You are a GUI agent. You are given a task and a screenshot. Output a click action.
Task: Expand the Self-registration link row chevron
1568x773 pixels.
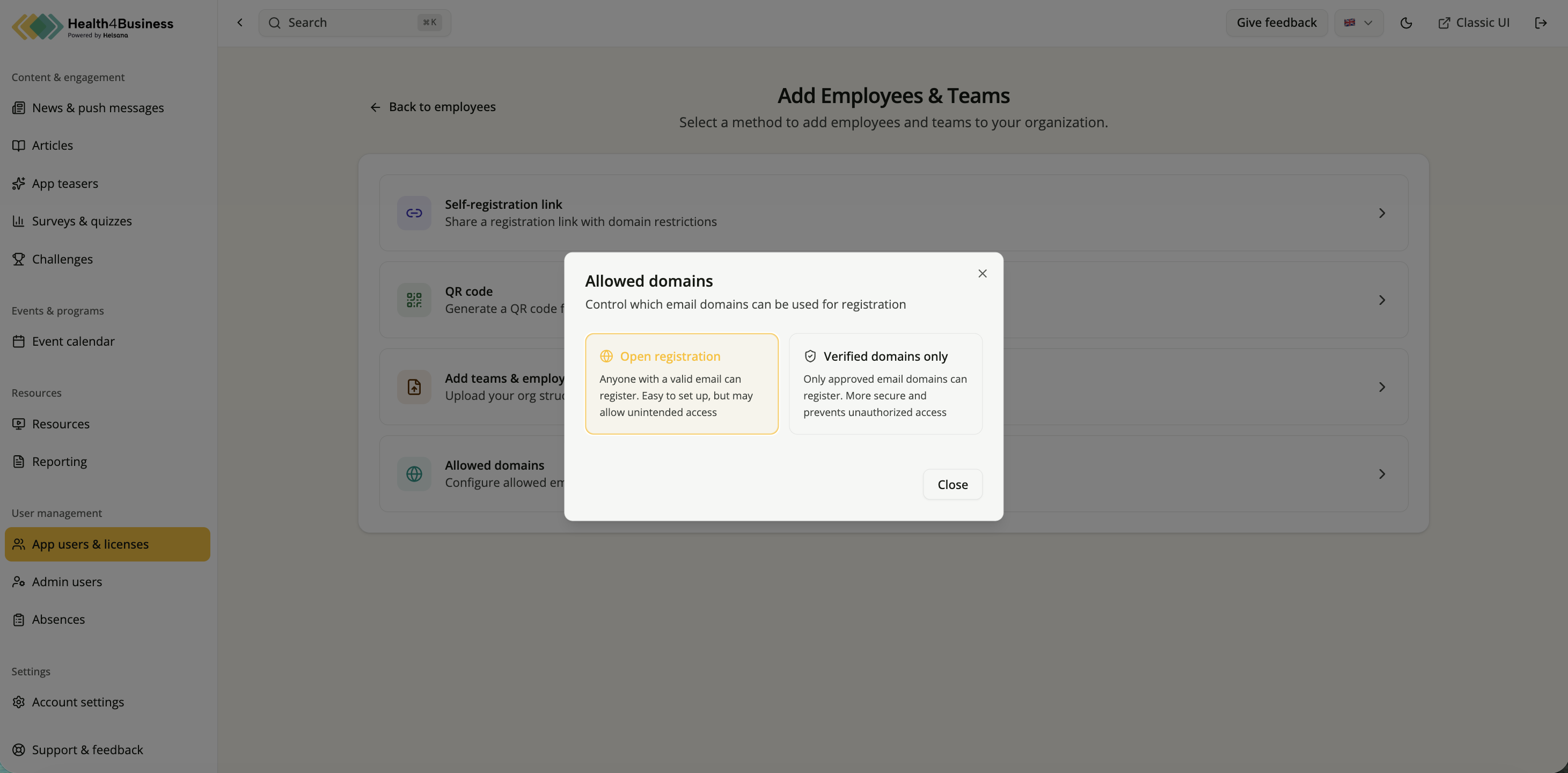1382,213
